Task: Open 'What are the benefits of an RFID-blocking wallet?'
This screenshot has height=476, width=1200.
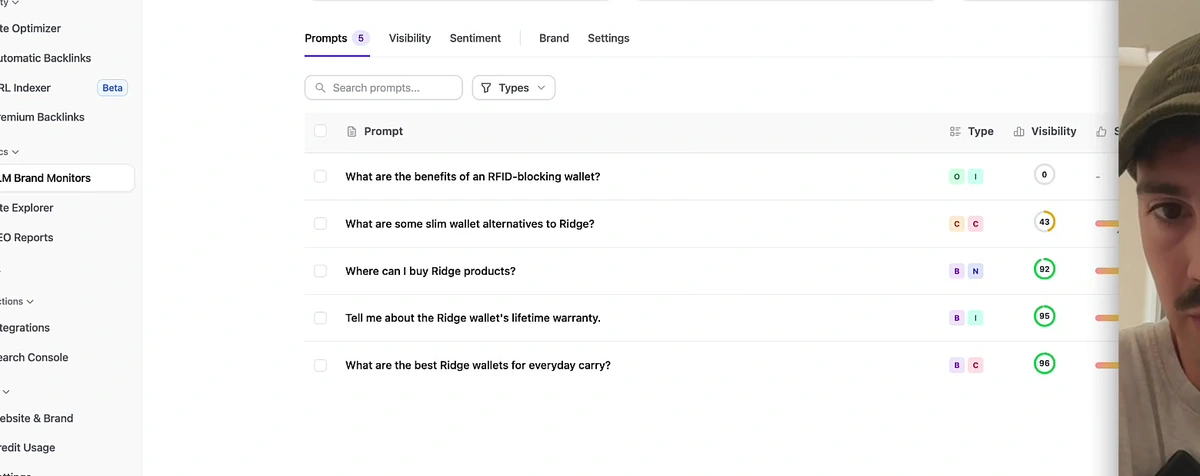Action: point(473,176)
